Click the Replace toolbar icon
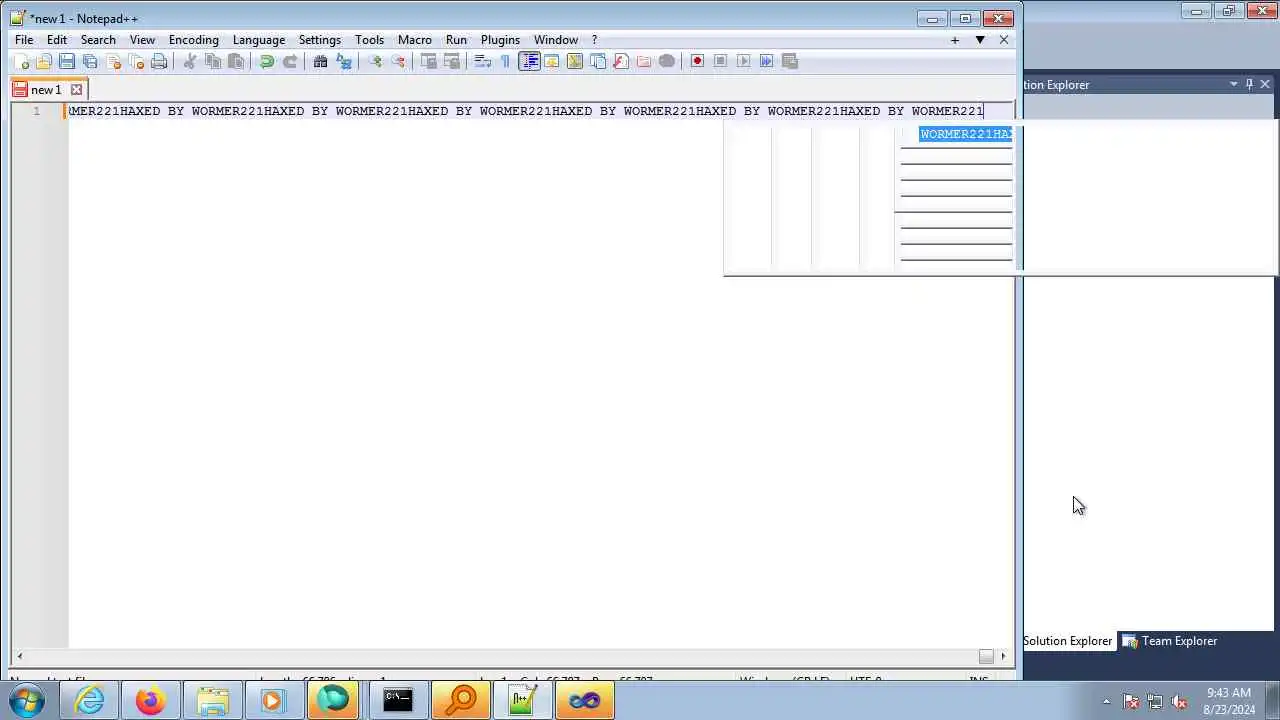1280x720 pixels. (x=344, y=61)
